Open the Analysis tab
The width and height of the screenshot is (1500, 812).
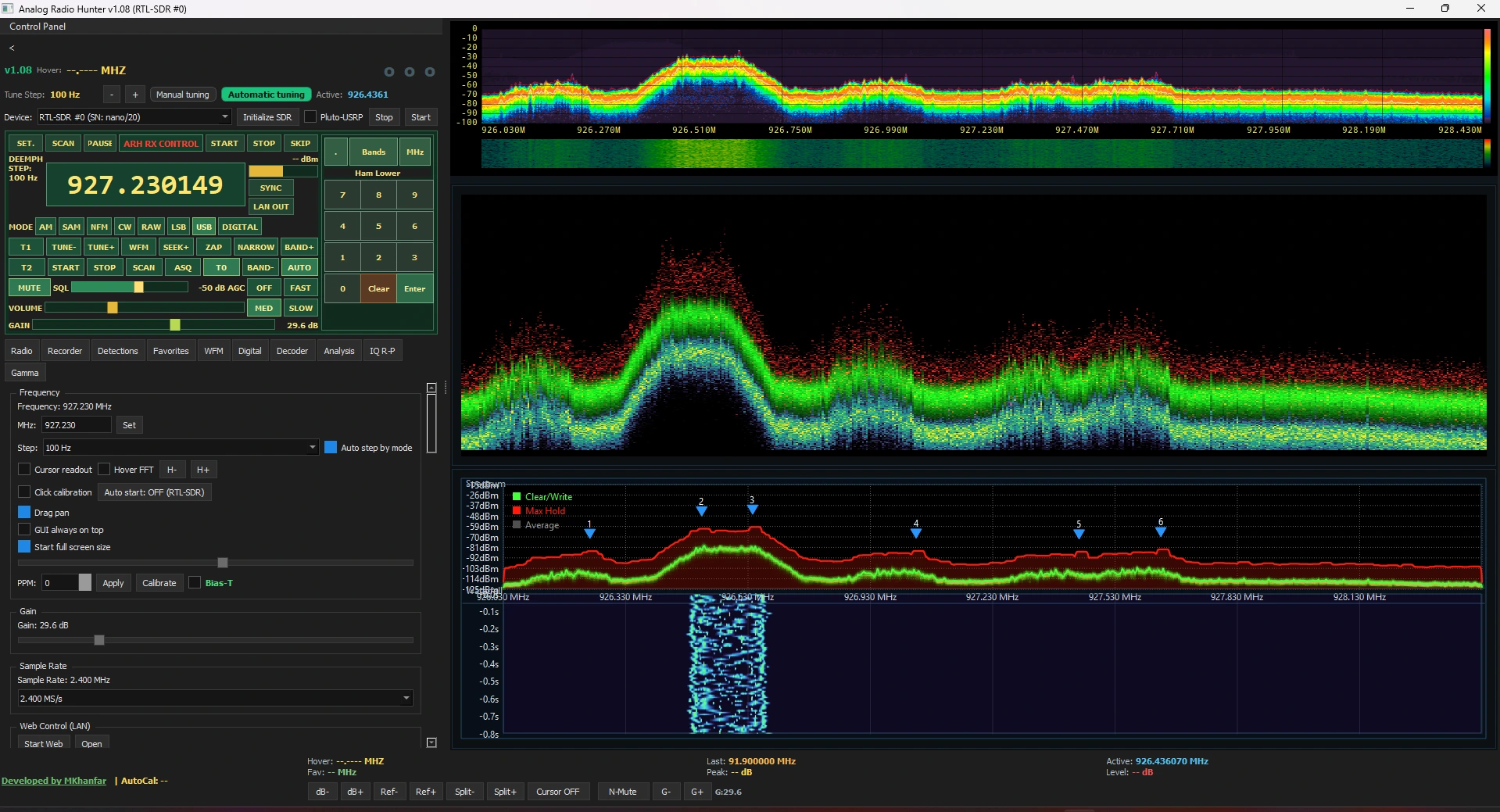[338, 350]
